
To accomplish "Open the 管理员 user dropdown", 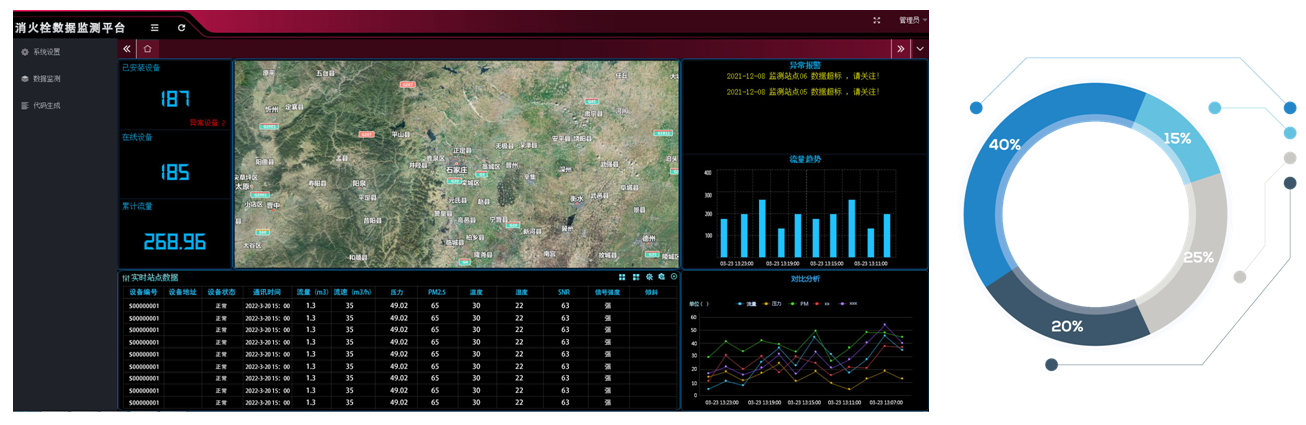I will [x=911, y=20].
